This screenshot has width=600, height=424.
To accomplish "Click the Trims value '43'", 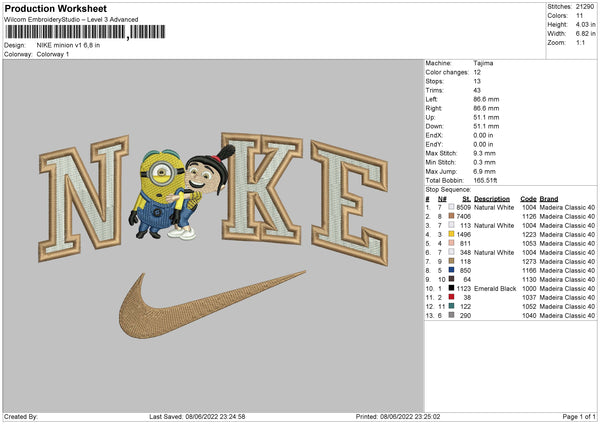I will (477, 90).
